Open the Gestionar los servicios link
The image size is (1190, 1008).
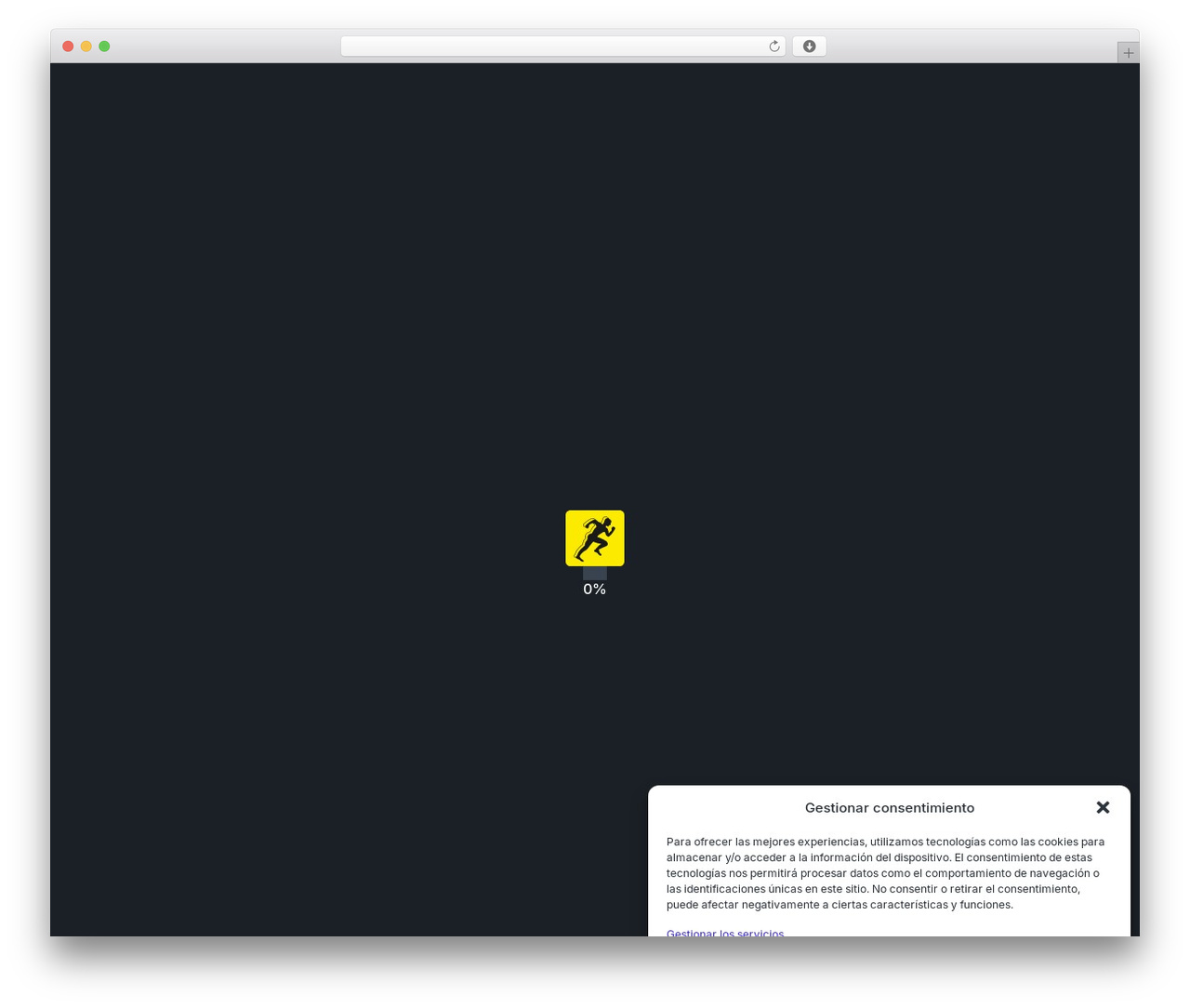click(x=725, y=933)
